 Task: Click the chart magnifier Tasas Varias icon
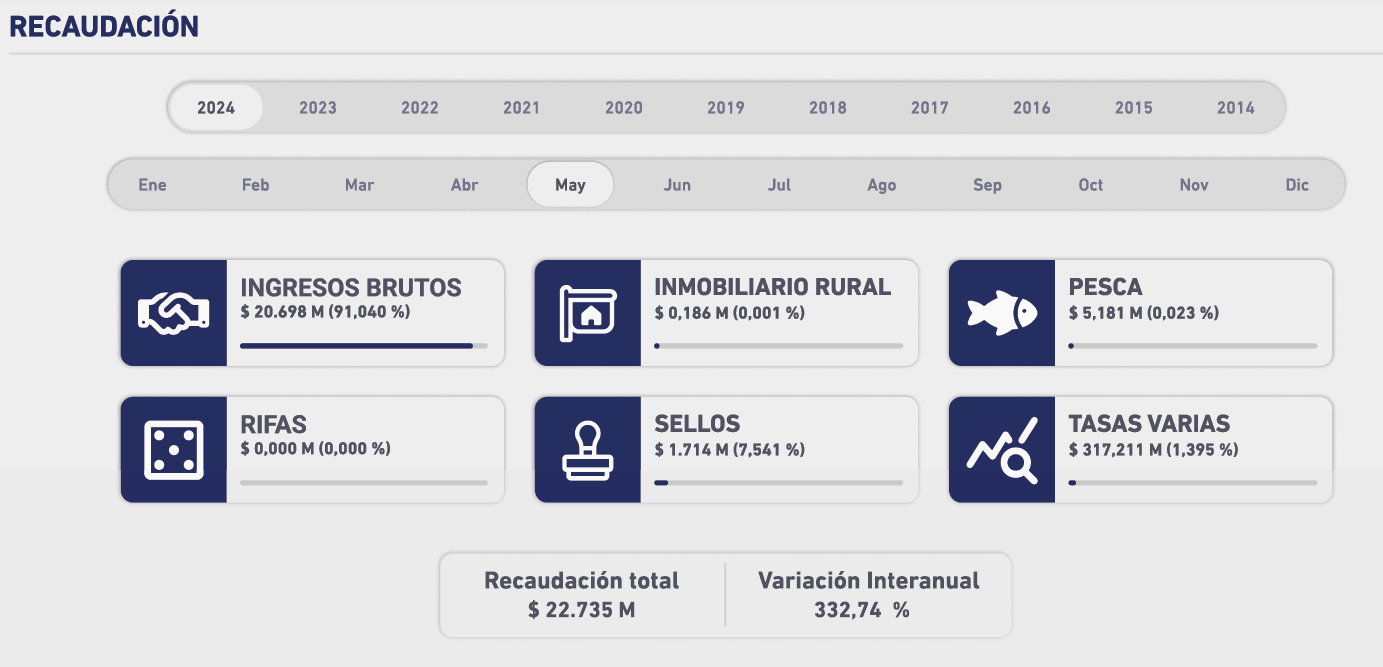pyautogui.click(x=1001, y=449)
